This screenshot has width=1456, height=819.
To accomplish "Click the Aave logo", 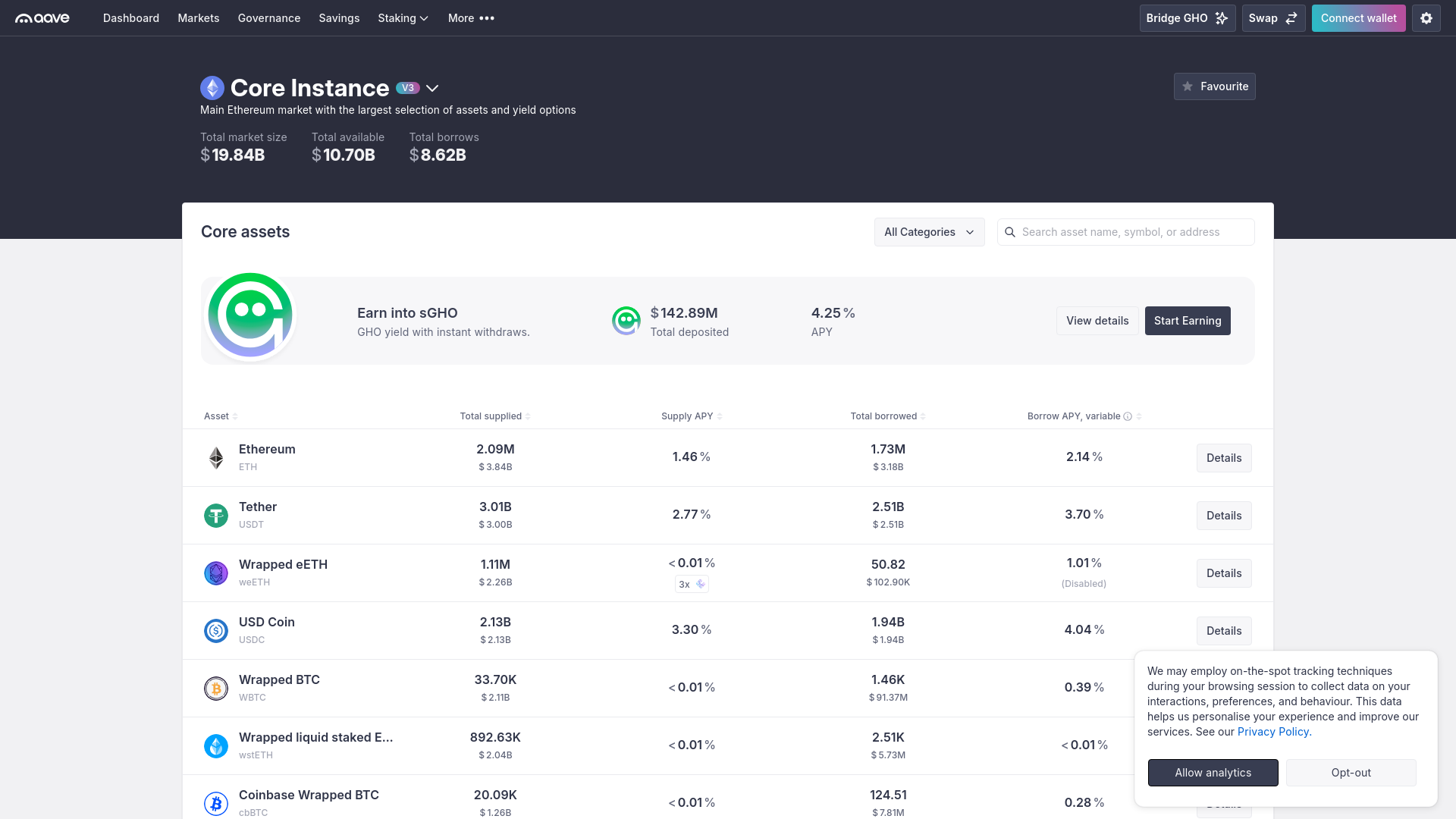I will pos(42,18).
